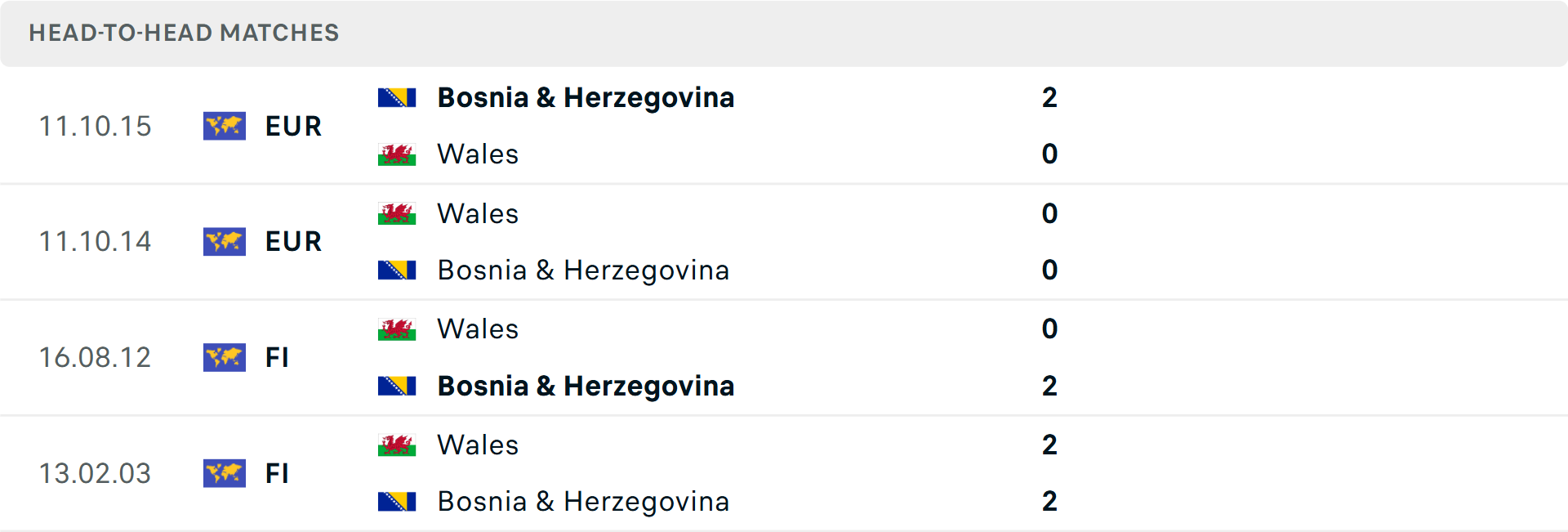Click the Wales dragon flag in the 16.08.12 match
This screenshot has height=532, width=1568.
point(398,329)
